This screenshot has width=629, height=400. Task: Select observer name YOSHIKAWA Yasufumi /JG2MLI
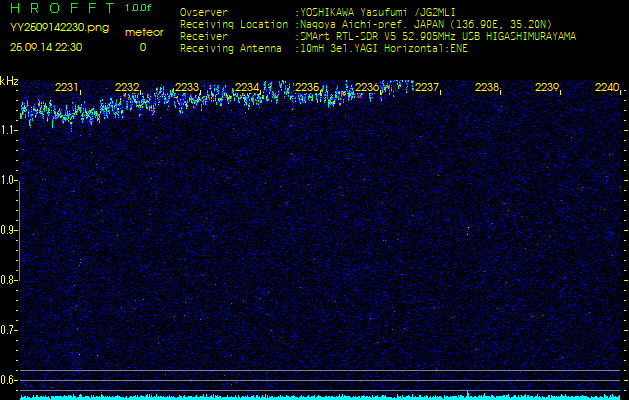tap(378, 12)
